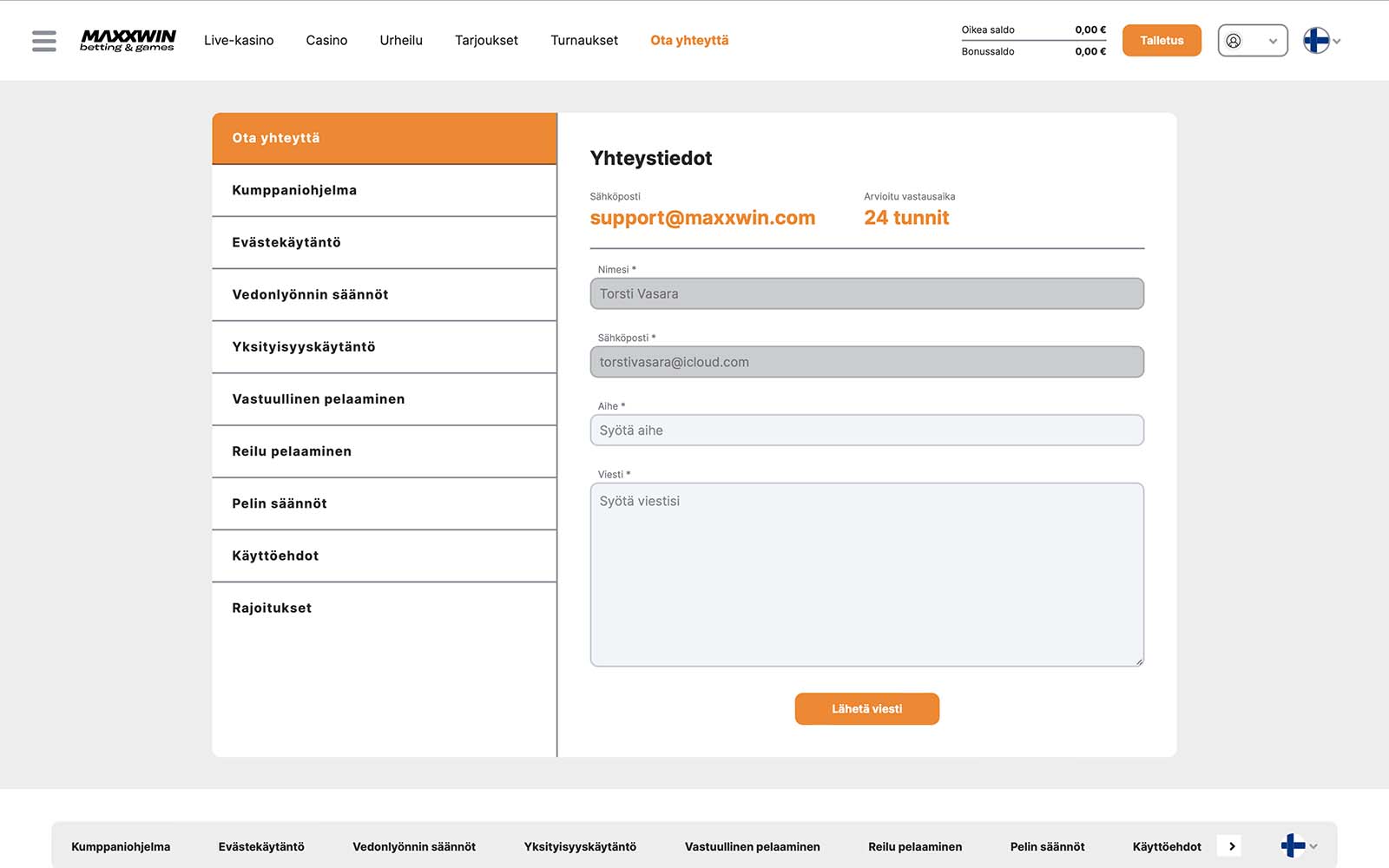The height and width of the screenshot is (868, 1389).
Task: Open Käyttöehdot link in footer bar
Action: (x=1167, y=846)
